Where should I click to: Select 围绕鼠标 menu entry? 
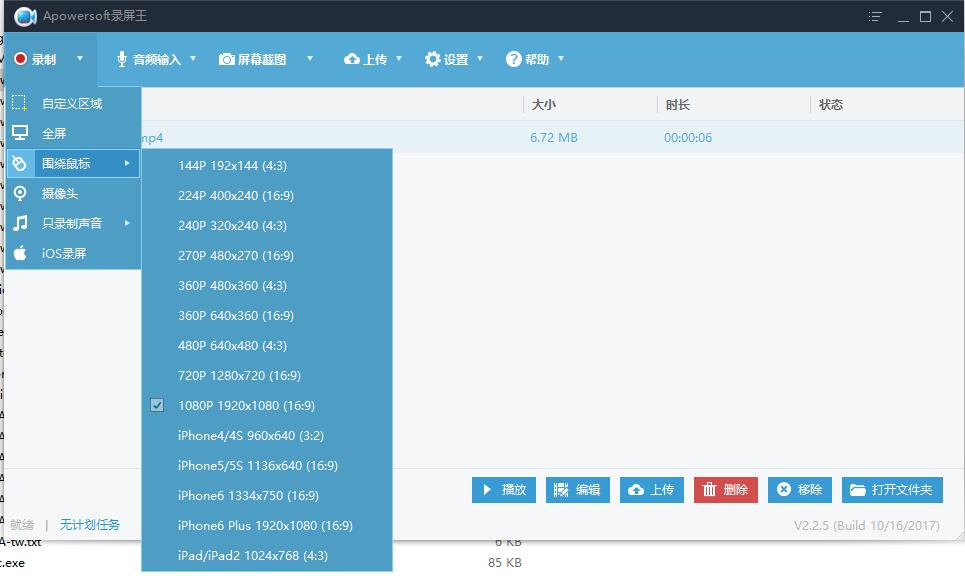pyautogui.click(x=73, y=163)
